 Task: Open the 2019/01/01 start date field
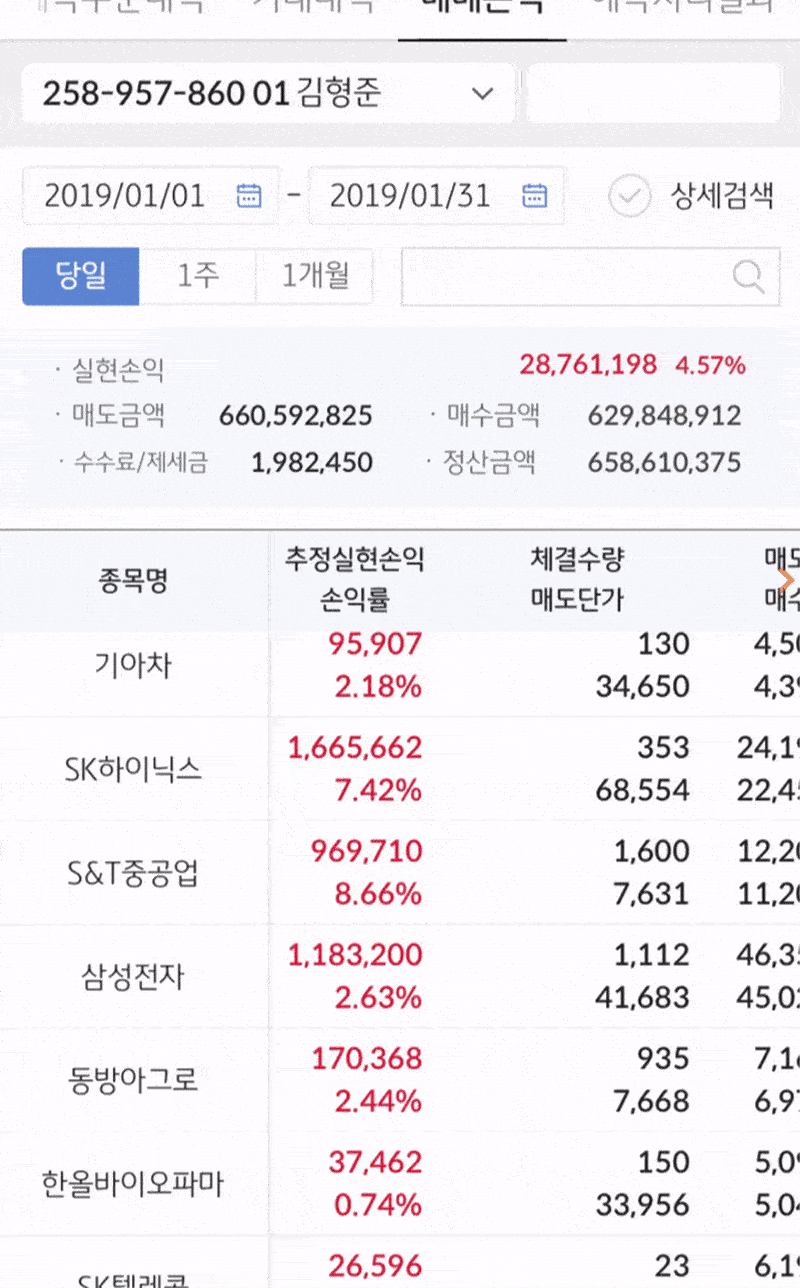pyautogui.click(x=125, y=195)
